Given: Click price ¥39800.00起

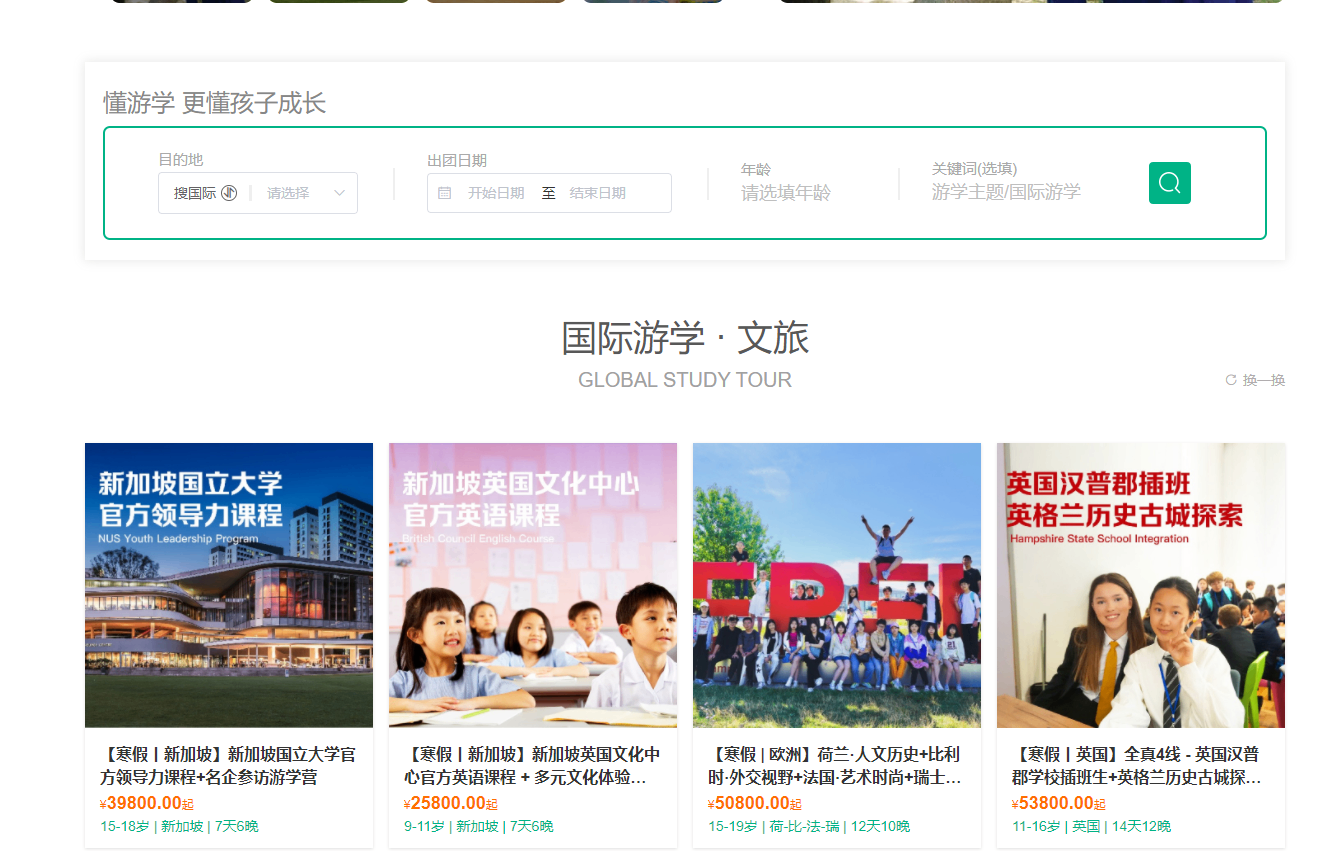Looking at the screenshot, I should click(x=147, y=803).
